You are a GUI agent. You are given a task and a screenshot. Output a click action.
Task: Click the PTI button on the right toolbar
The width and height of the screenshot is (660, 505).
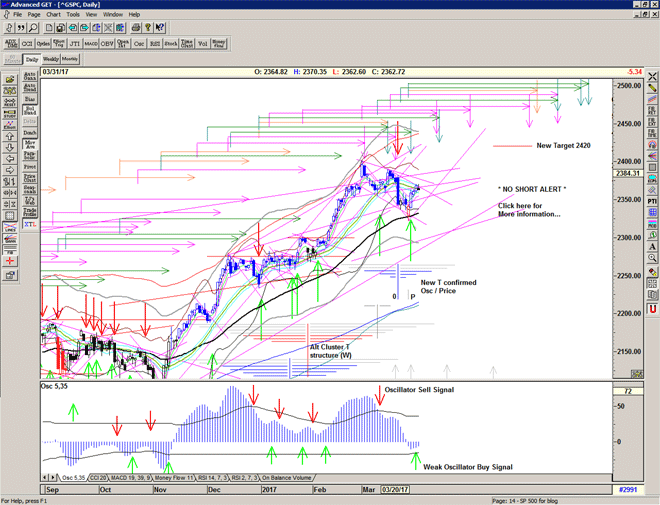[x=652, y=201]
